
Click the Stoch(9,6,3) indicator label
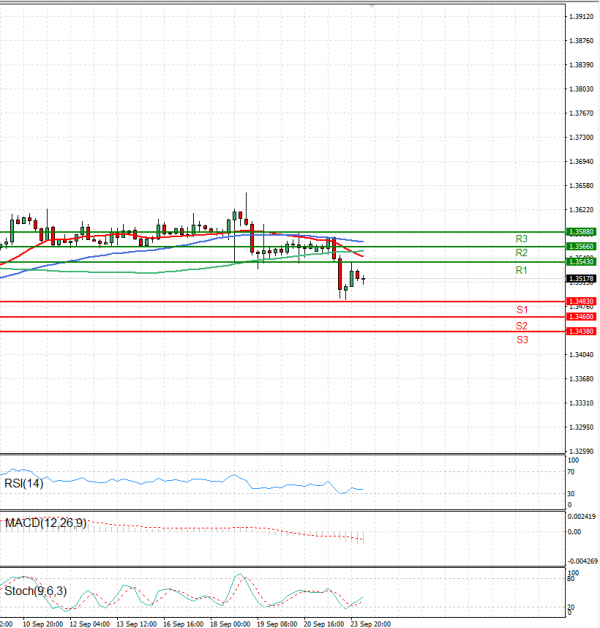coord(37,590)
